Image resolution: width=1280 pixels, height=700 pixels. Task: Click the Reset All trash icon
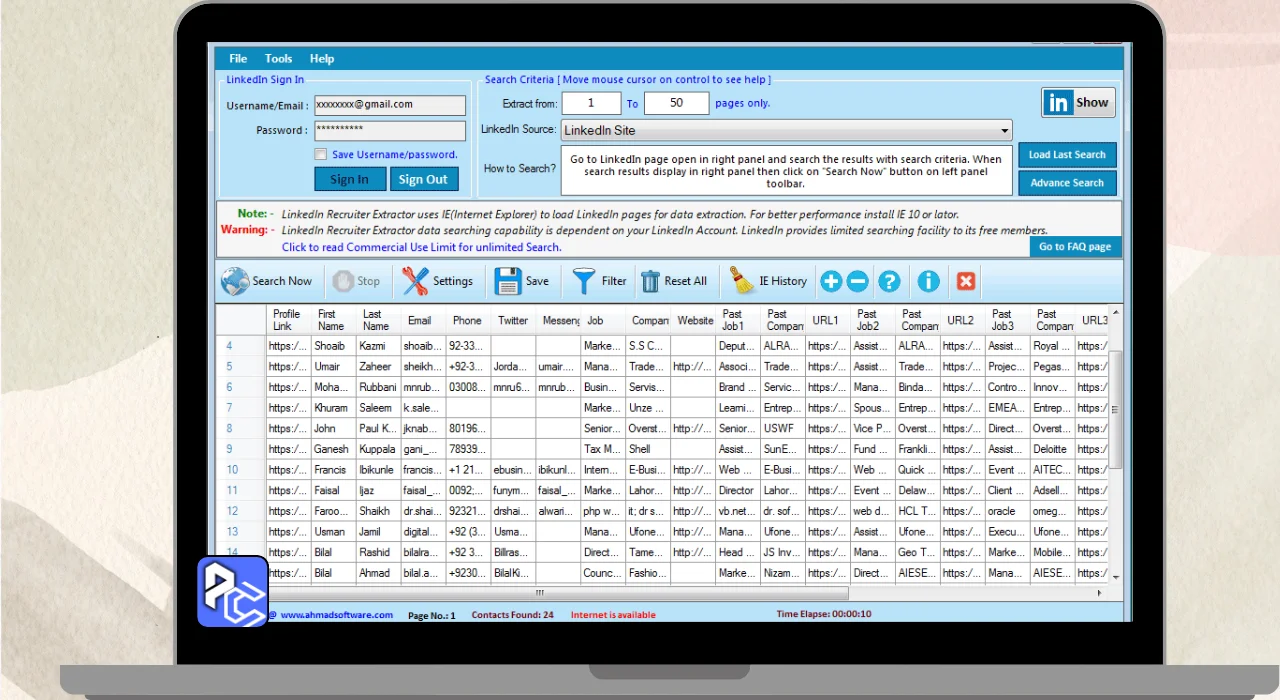click(650, 282)
